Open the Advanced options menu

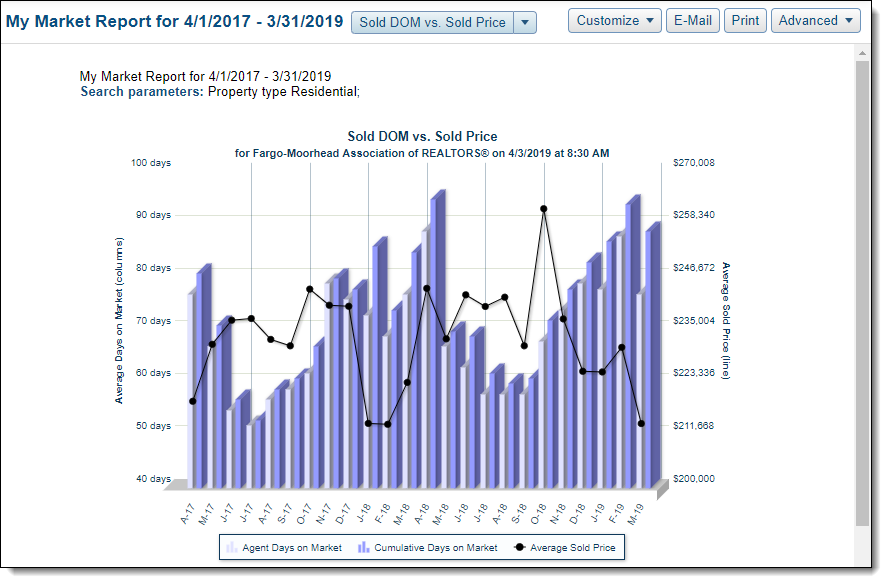[815, 20]
